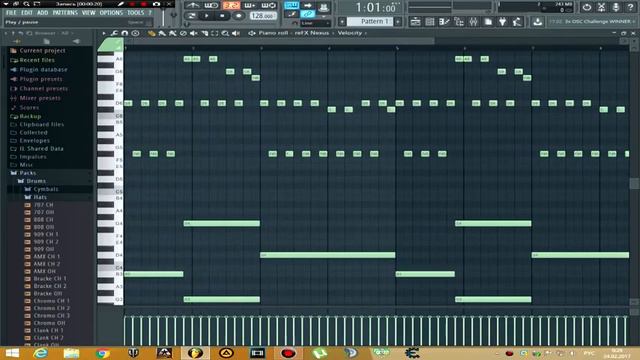
Task: Open the Velocity event target dropdown
Action: tap(350, 33)
